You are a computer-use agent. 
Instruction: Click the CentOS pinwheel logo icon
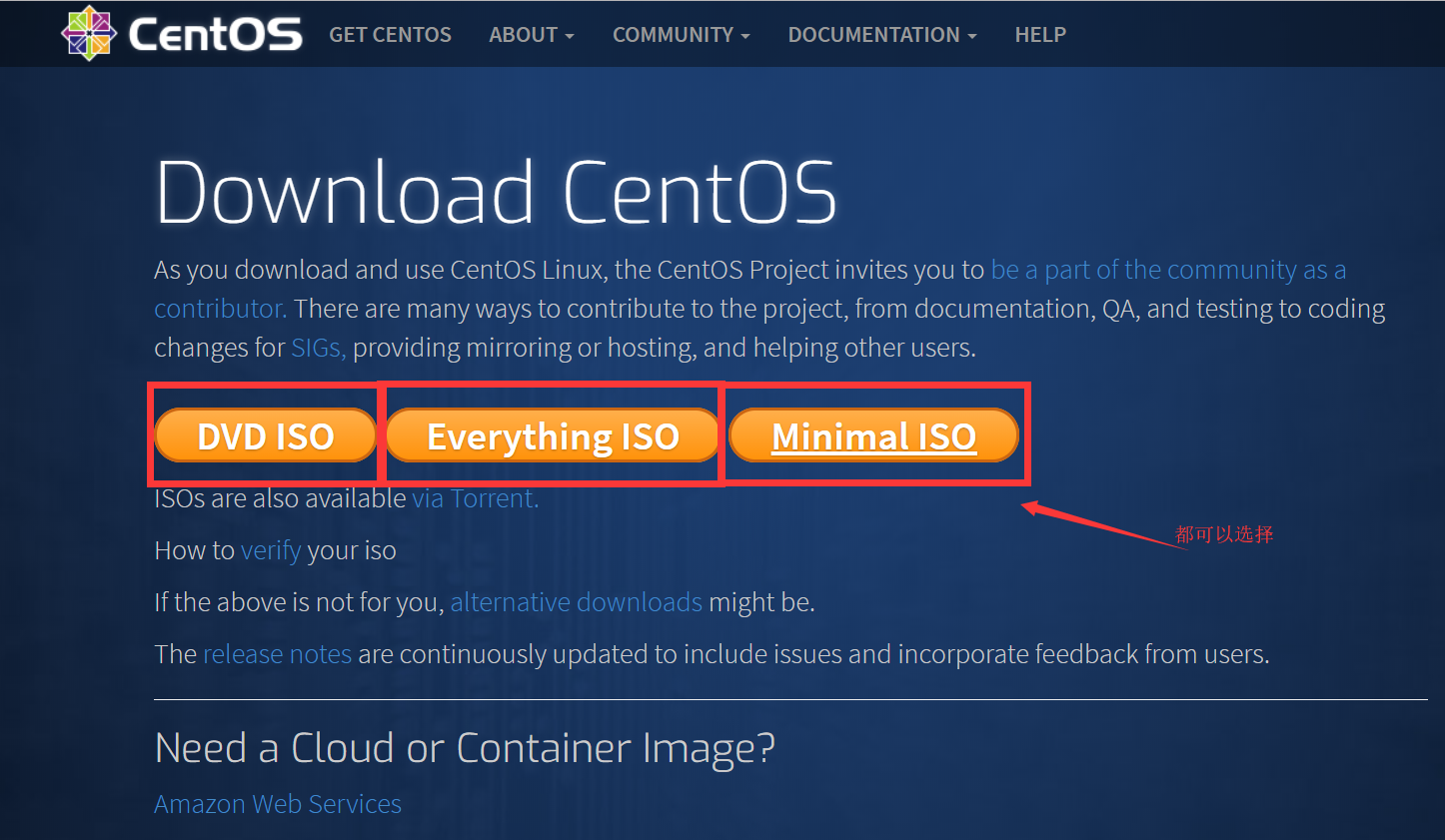click(88, 33)
